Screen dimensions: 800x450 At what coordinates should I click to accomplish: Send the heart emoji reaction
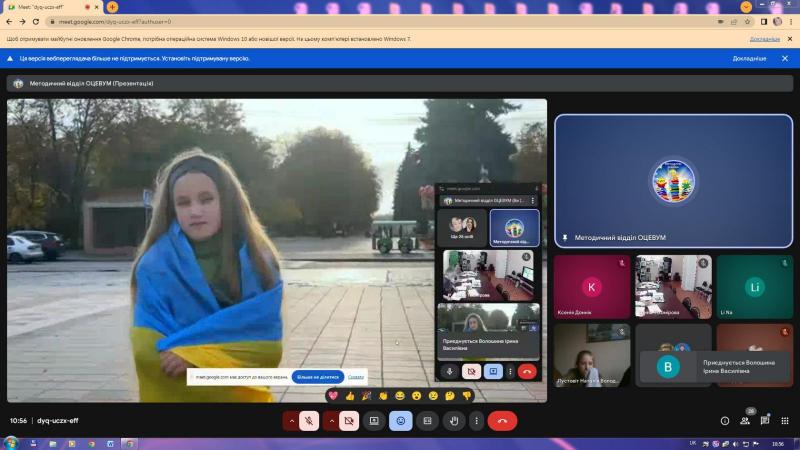point(333,395)
